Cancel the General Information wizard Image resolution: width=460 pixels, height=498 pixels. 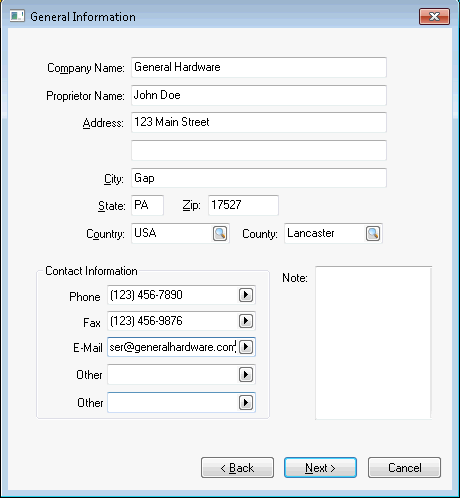pyautogui.click(x=404, y=468)
